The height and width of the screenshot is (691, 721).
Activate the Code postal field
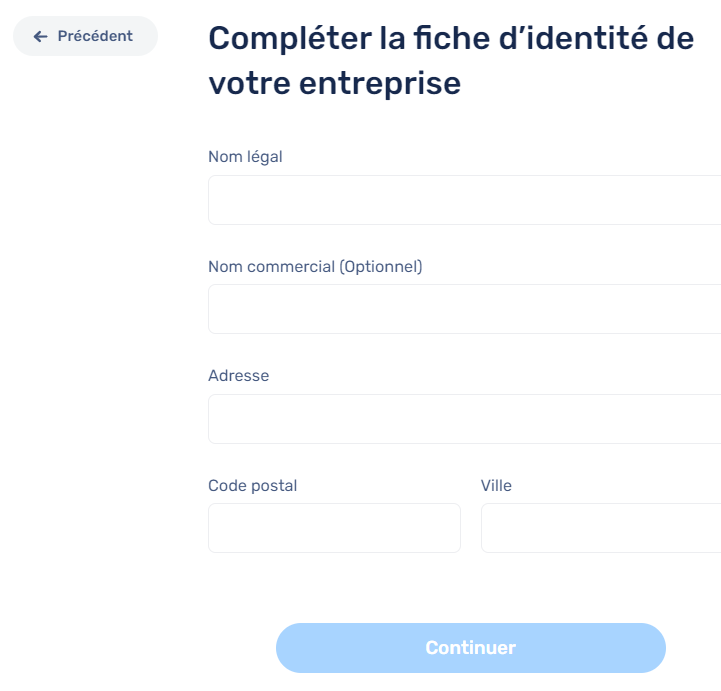[334, 528]
